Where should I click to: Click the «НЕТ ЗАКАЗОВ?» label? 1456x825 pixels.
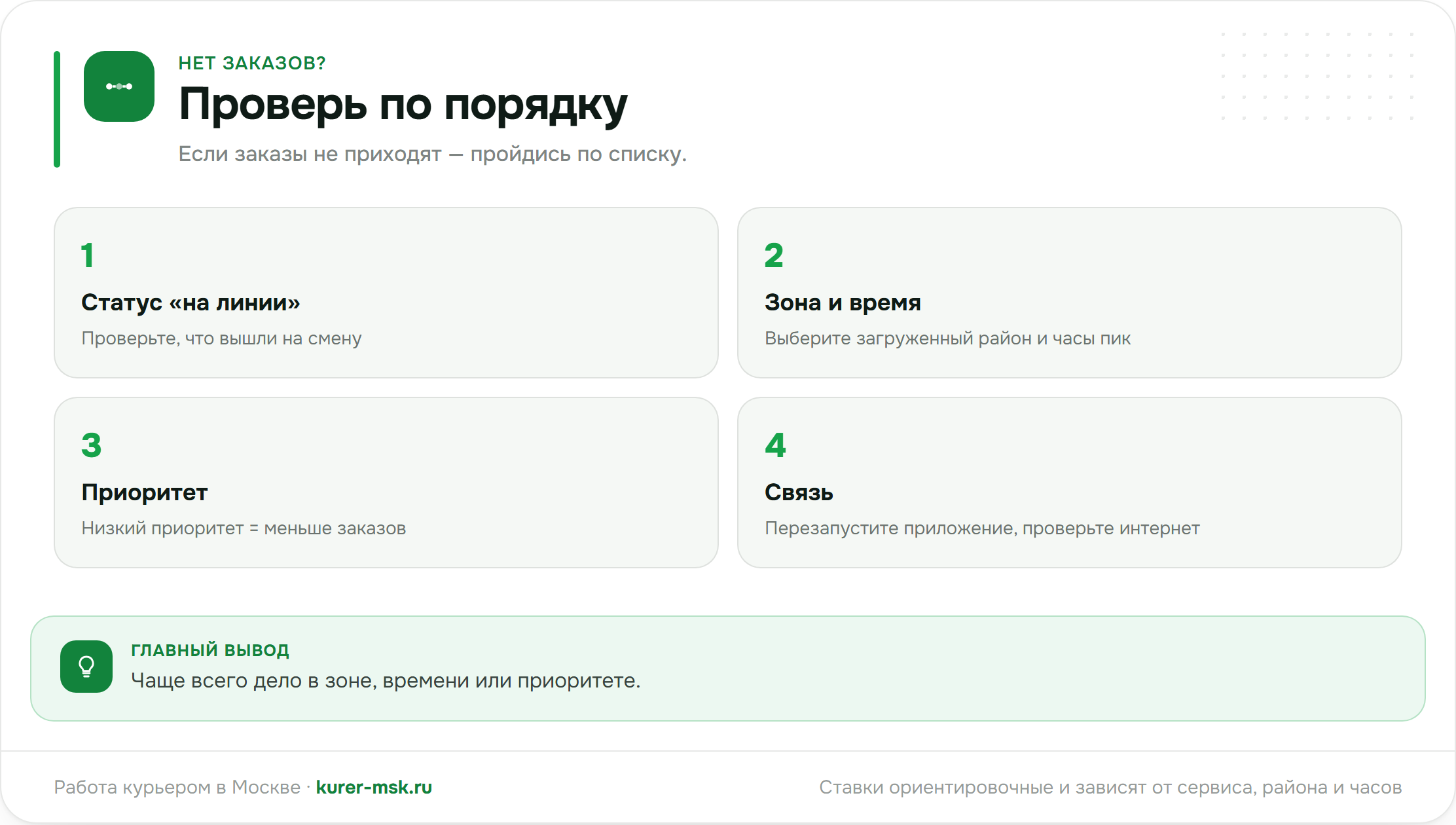click(x=252, y=63)
